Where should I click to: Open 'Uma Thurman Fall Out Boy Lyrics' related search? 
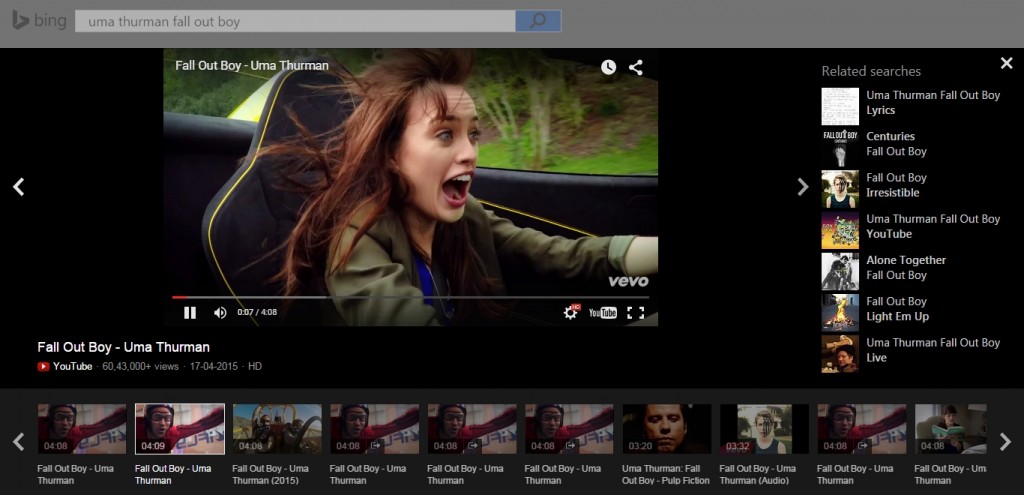click(933, 103)
